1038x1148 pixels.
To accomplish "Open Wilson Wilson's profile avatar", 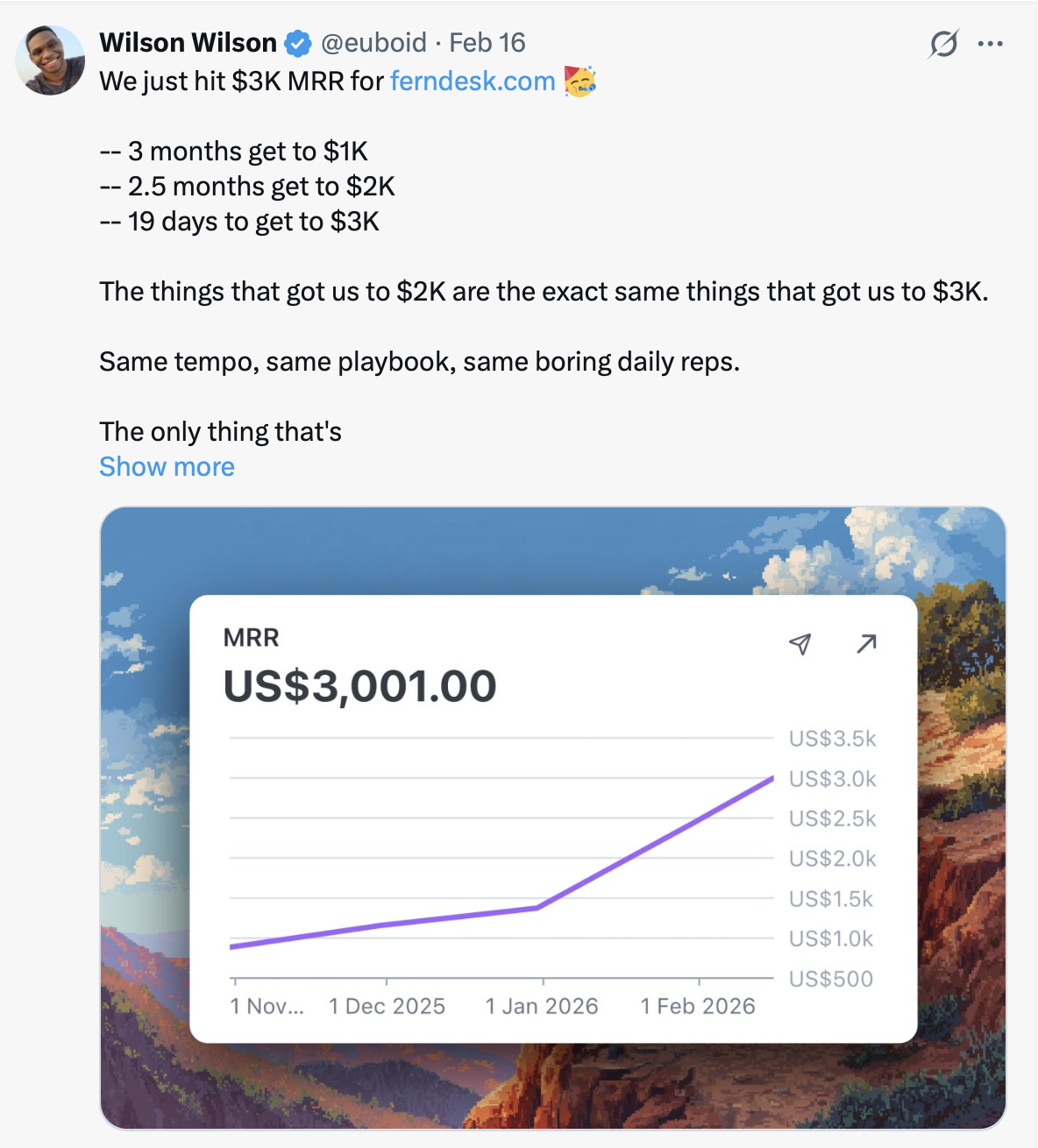I will (50, 60).
